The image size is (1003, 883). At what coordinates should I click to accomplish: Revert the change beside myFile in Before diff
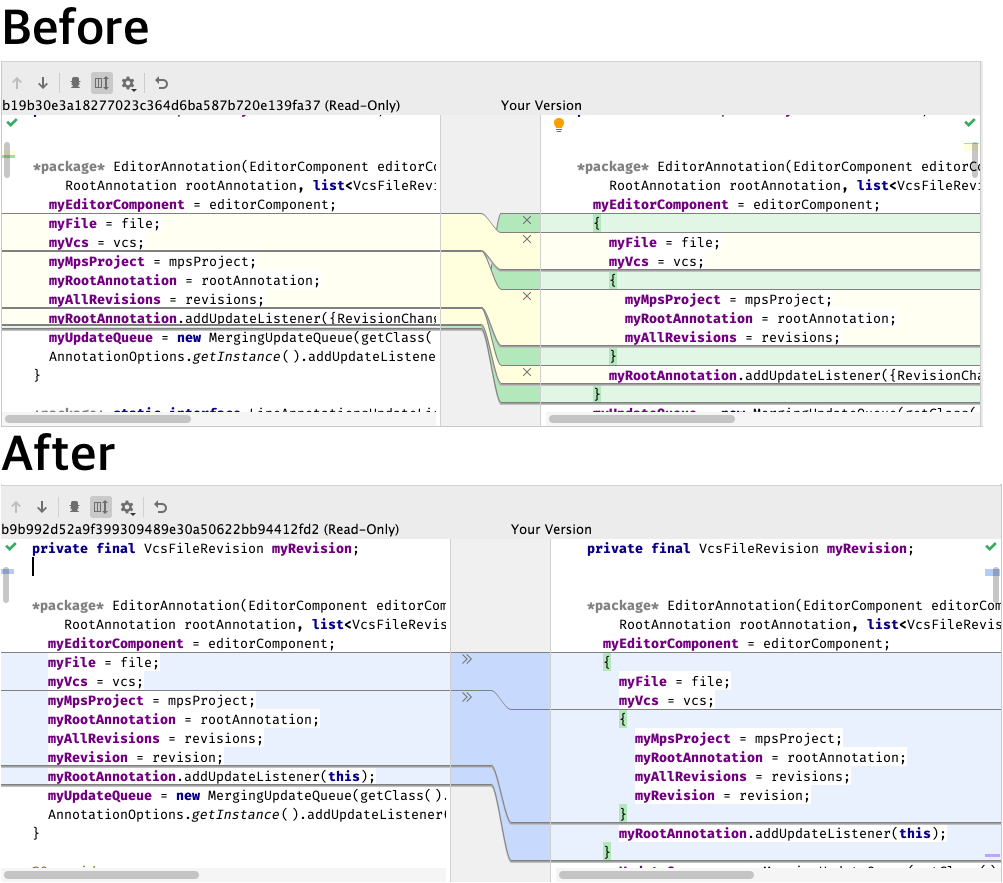point(526,220)
